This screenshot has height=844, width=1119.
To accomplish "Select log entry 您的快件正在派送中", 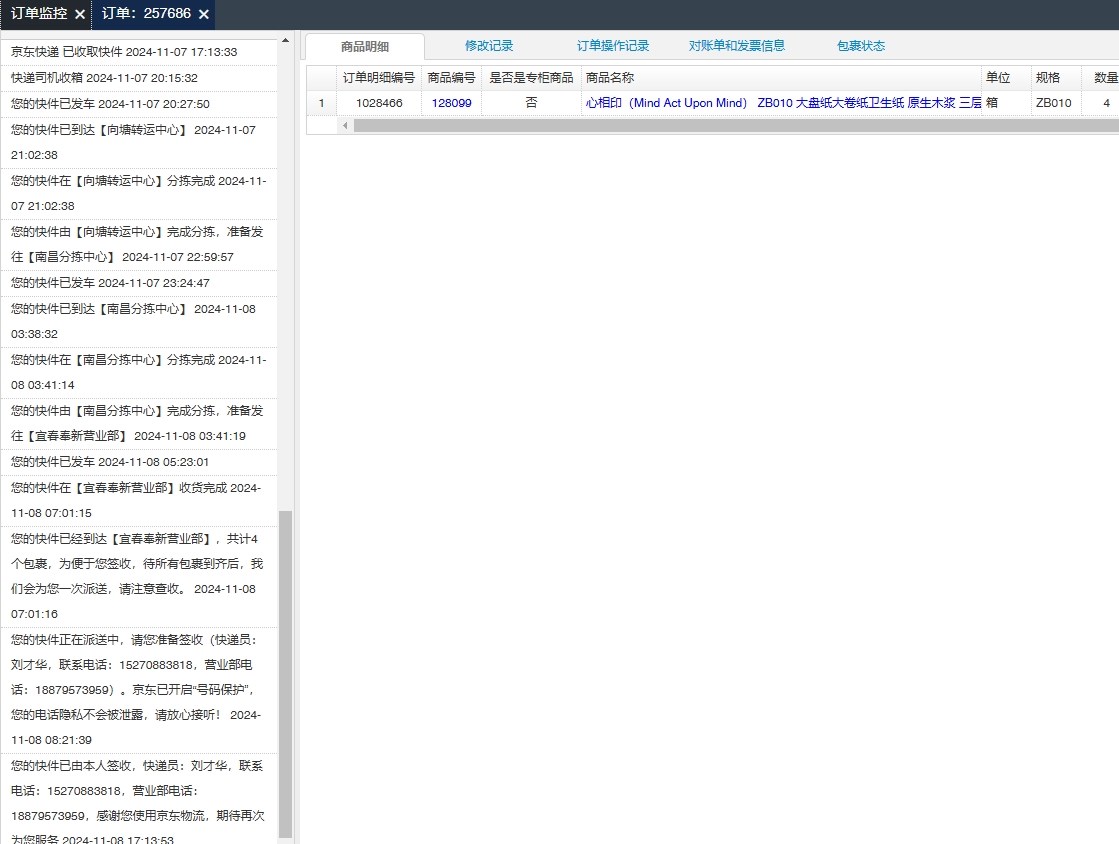I will [139, 690].
